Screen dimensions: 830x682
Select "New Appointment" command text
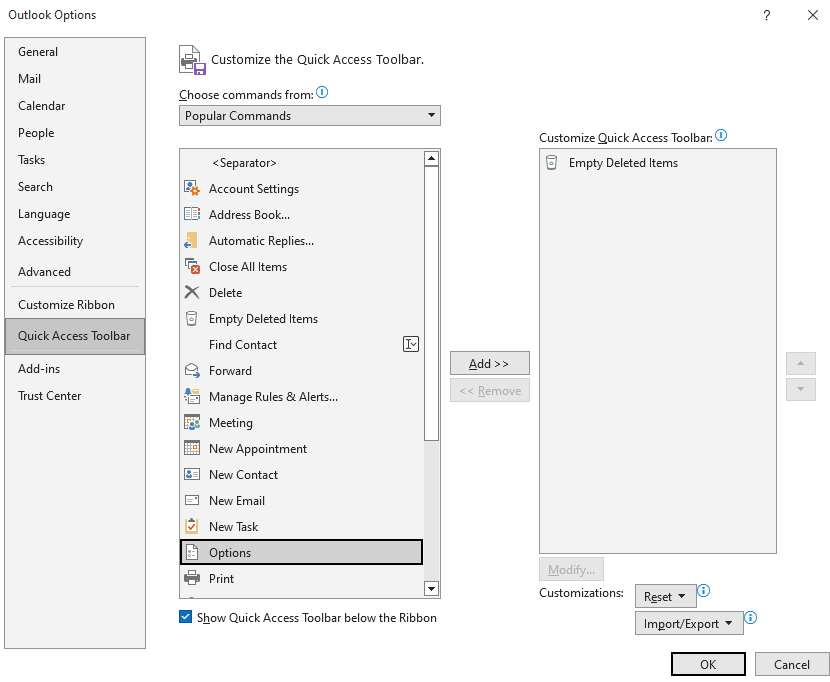pyautogui.click(x=258, y=449)
